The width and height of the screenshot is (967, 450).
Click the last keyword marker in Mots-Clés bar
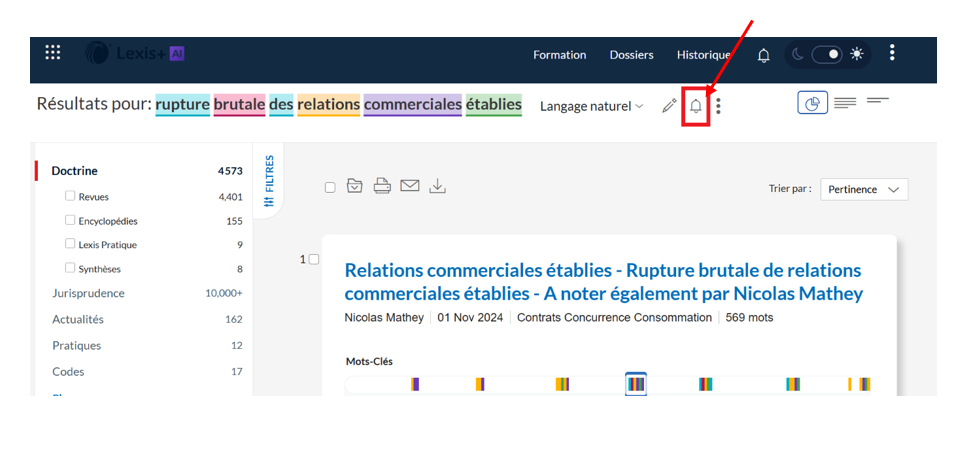pyautogui.click(x=865, y=384)
